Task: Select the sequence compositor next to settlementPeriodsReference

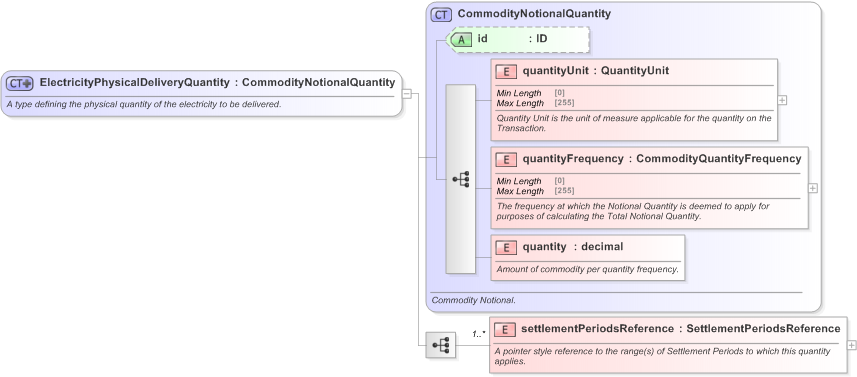Action: 441,345
